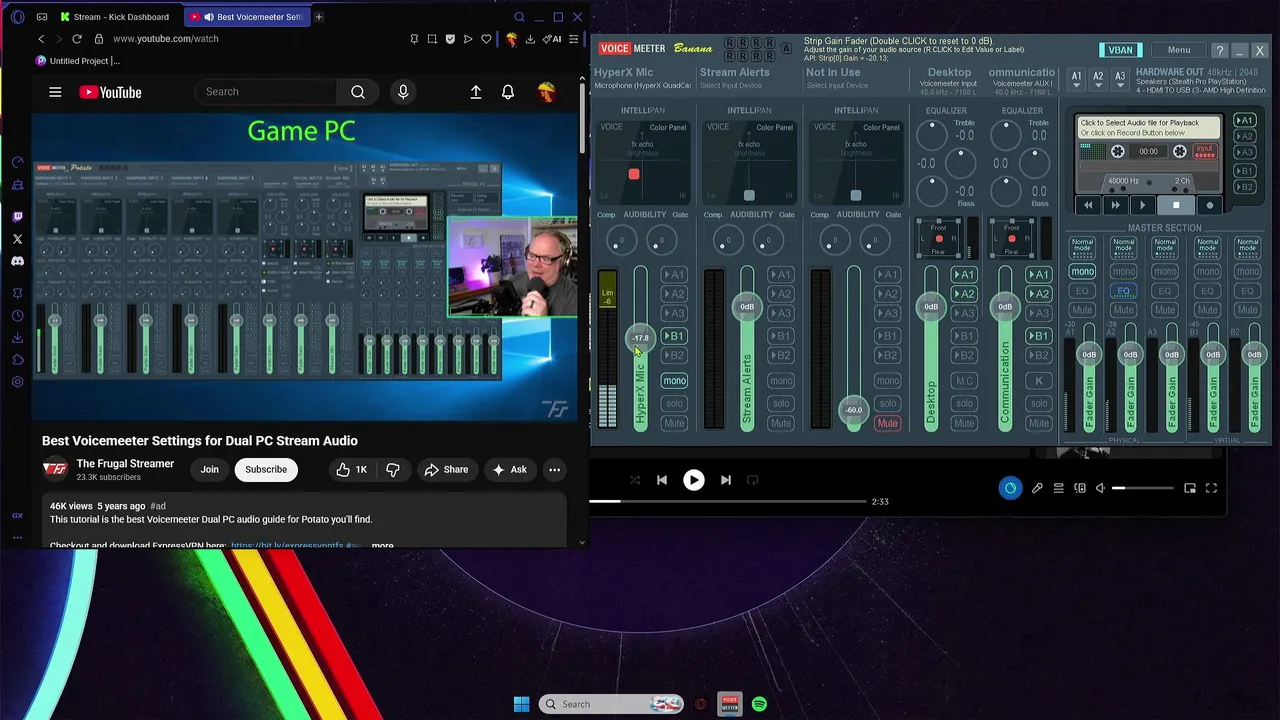Click the HyperX Mic gain fader knob at -17.8
This screenshot has height=720, width=1280.
pyautogui.click(x=640, y=338)
